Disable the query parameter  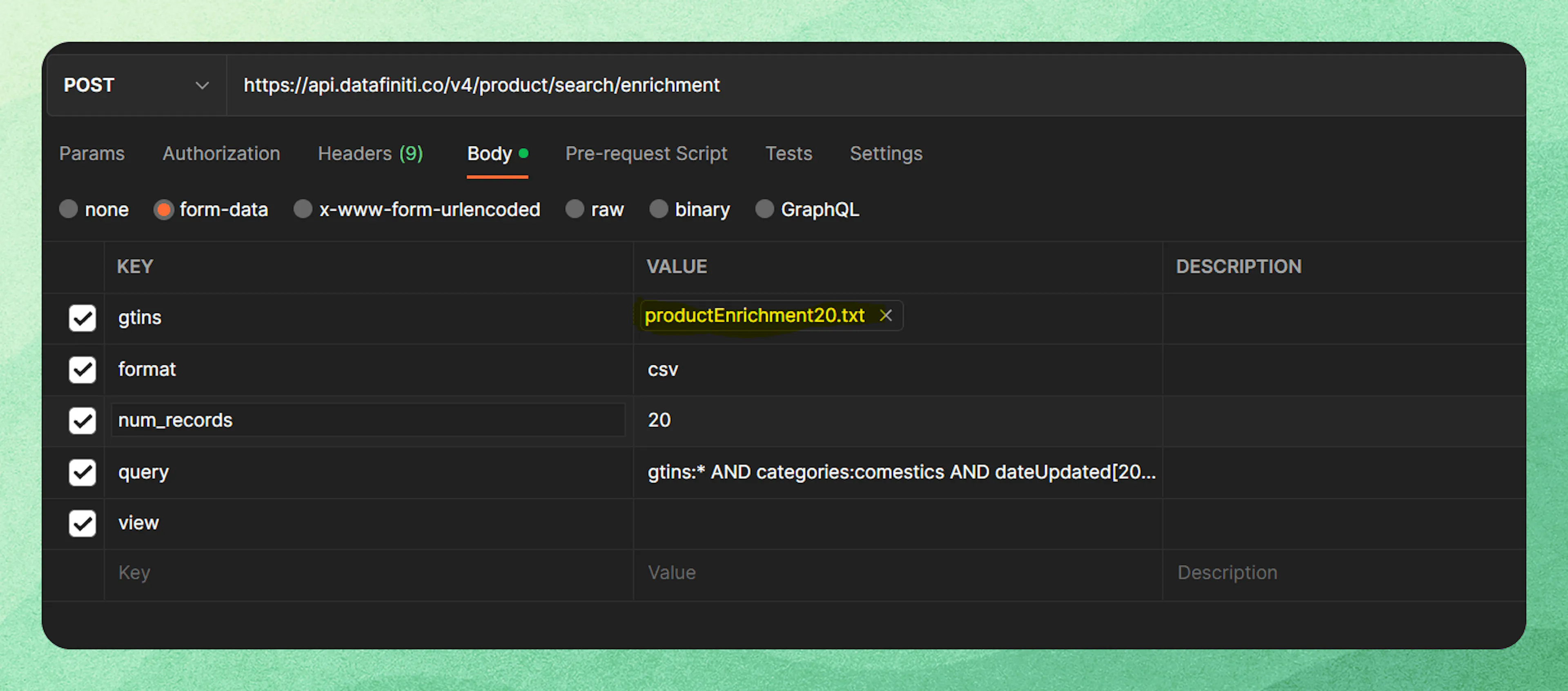(82, 473)
